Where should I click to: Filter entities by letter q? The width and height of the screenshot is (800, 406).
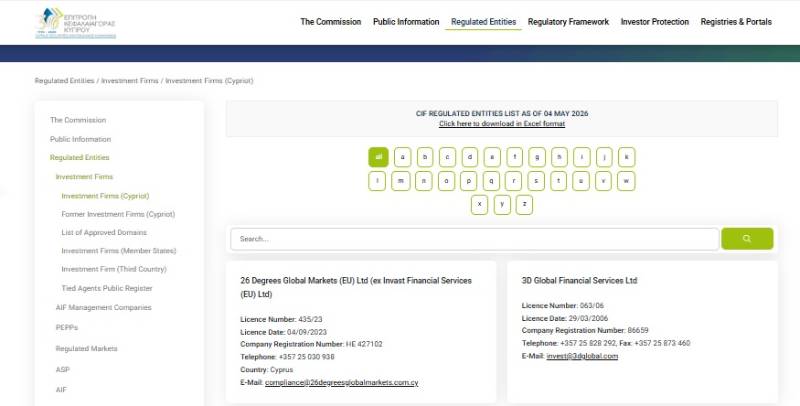pyautogui.click(x=491, y=181)
